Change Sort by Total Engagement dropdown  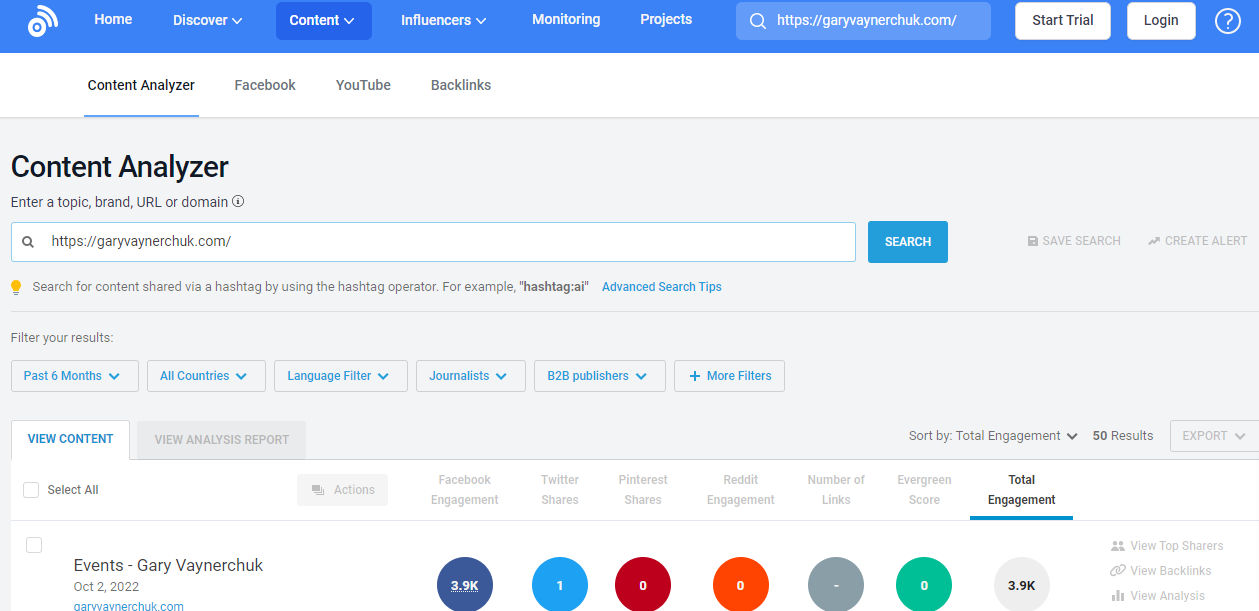[993, 436]
